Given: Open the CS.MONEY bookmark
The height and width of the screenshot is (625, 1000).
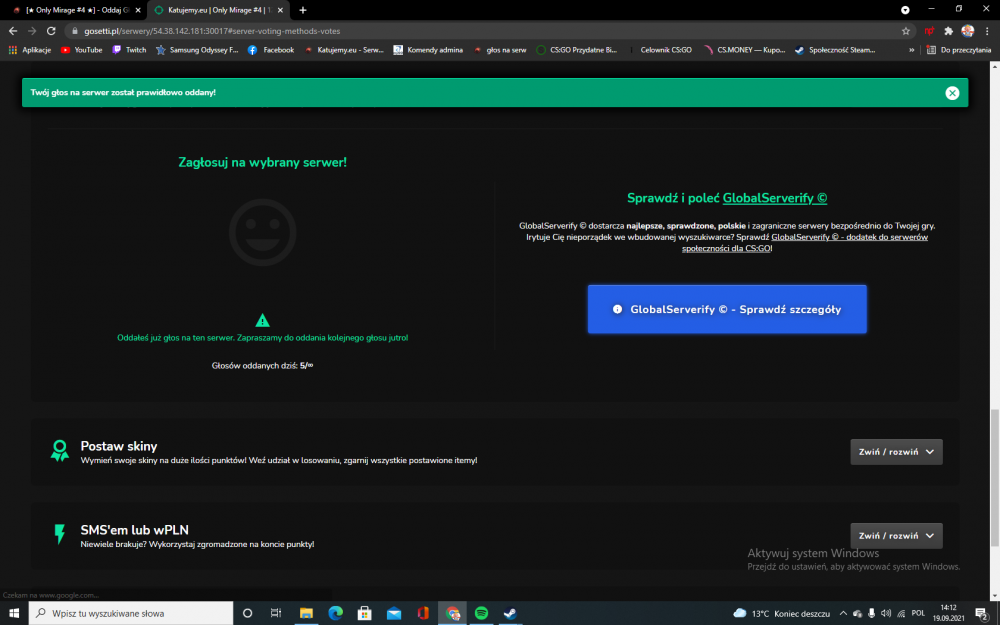Looking at the screenshot, I should 744,50.
